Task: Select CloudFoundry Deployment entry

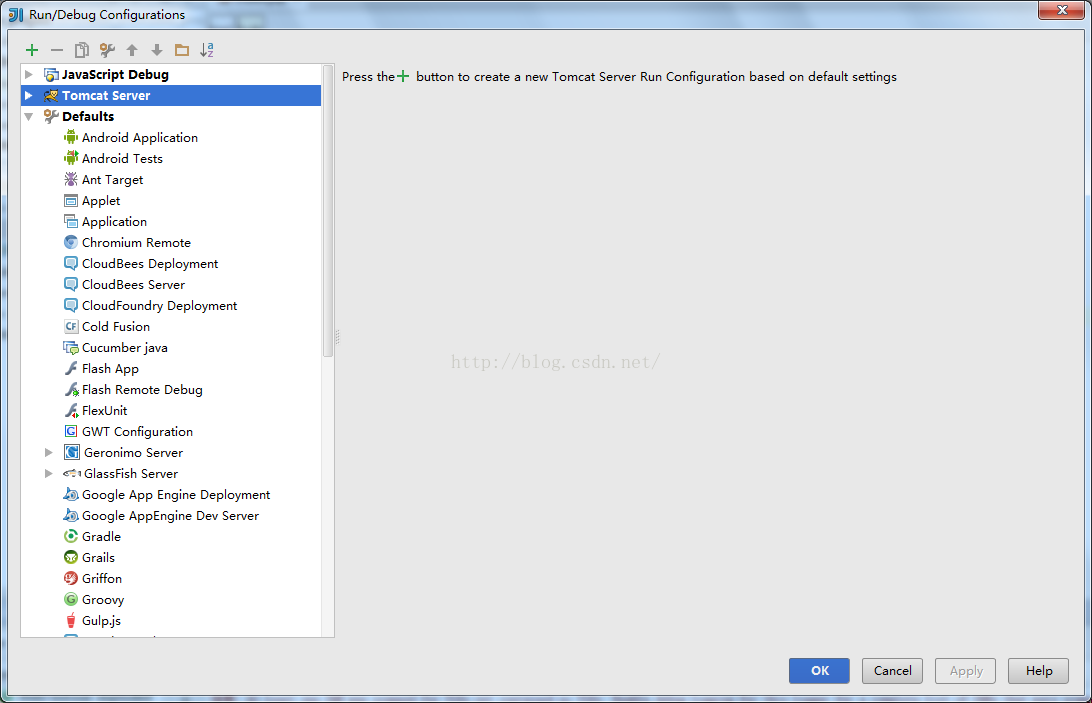Action: (x=159, y=305)
